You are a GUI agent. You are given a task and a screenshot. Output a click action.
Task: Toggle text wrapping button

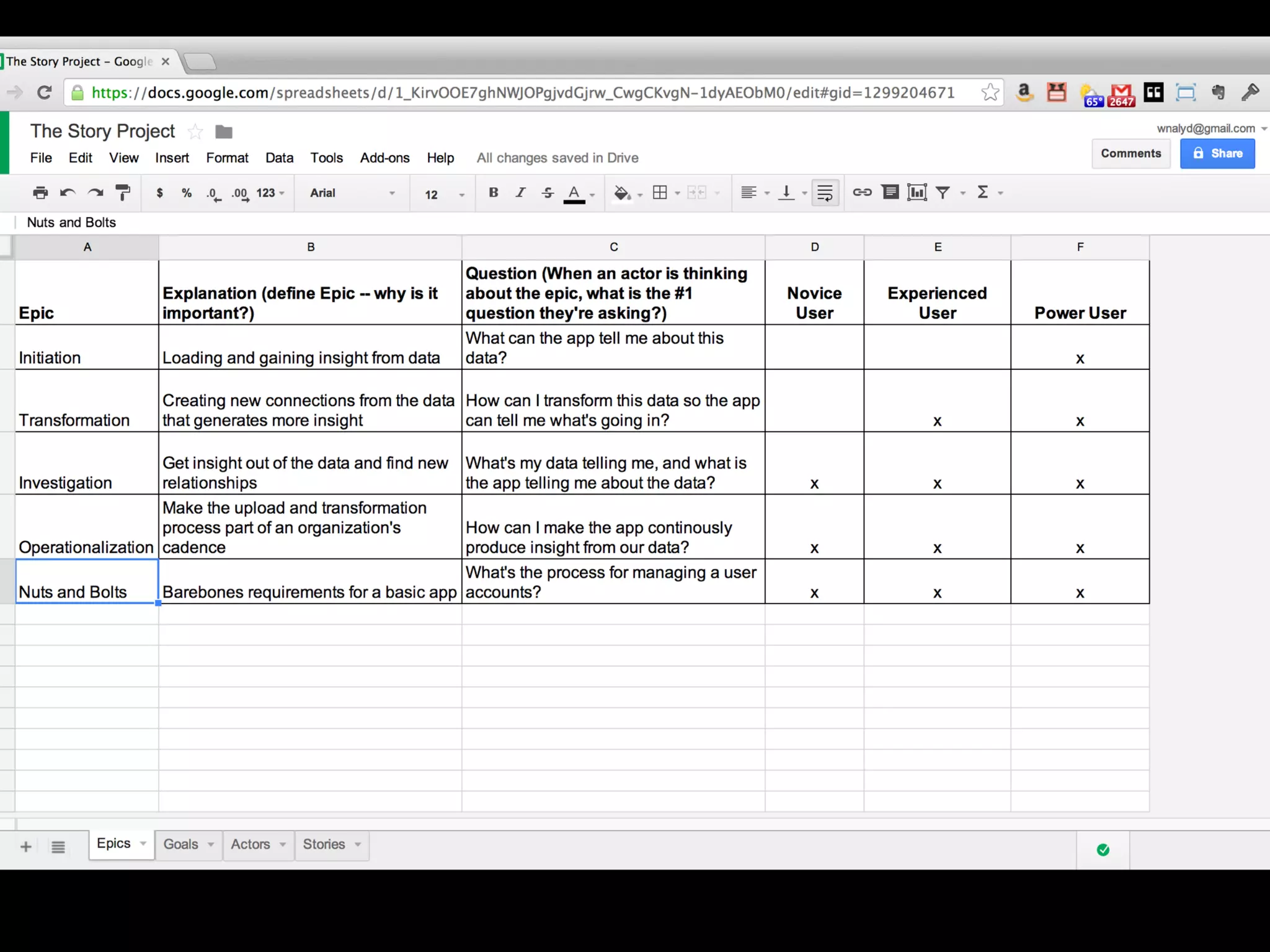click(x=825, y=193)
